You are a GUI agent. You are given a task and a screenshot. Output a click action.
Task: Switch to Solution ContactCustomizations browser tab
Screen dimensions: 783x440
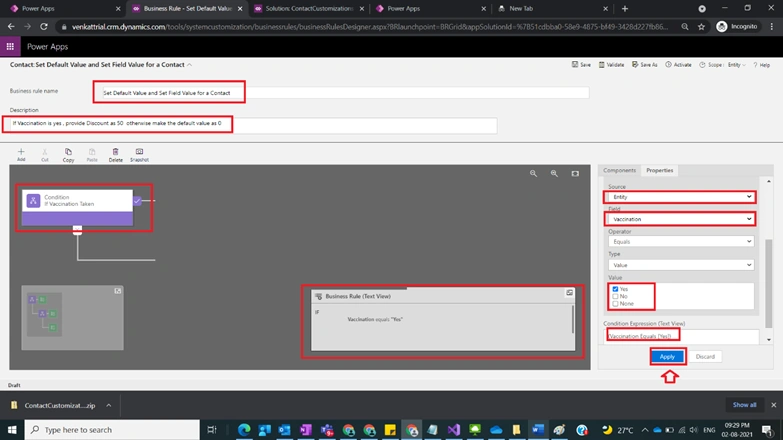click(310, 8)
